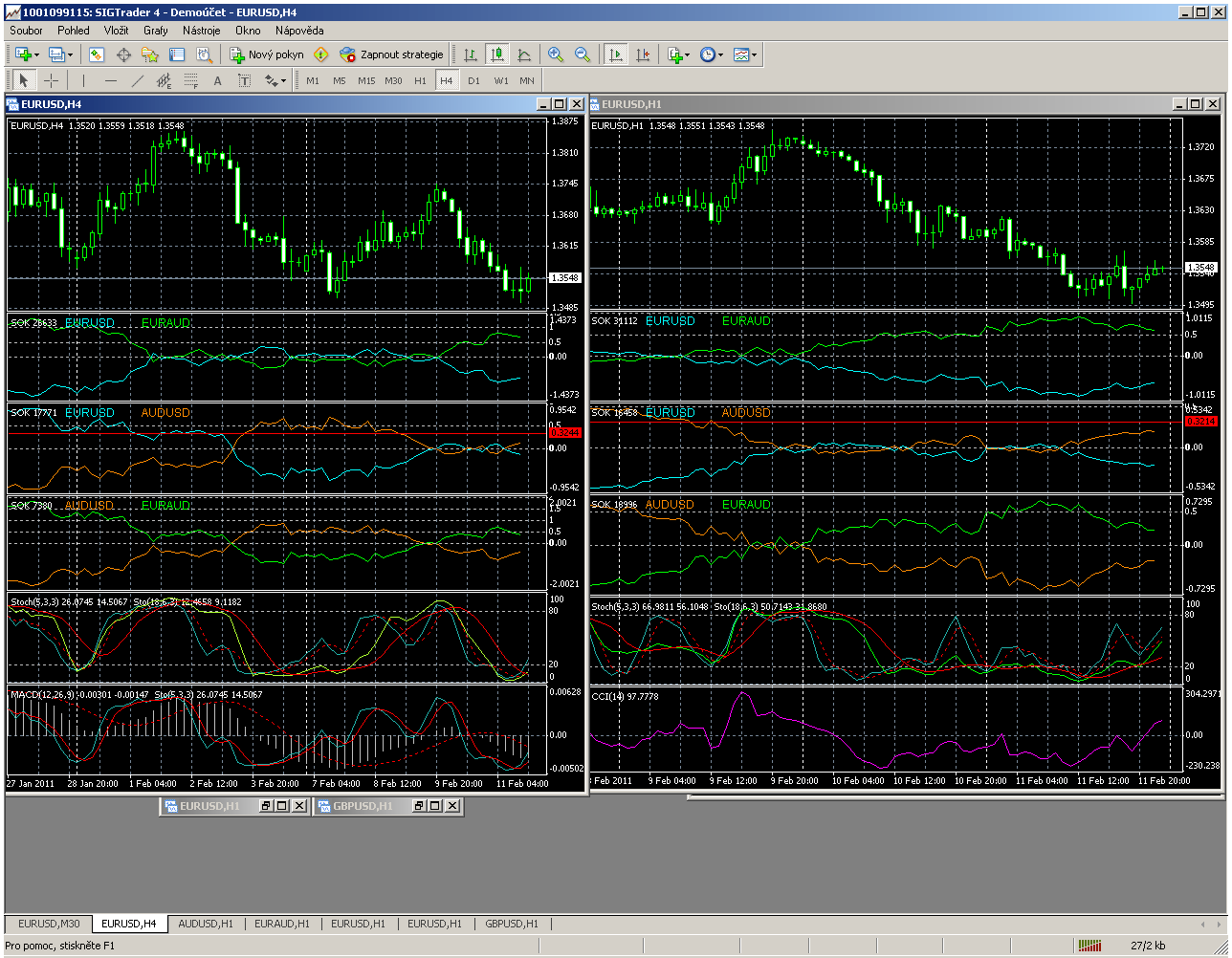Select the Fibonacci Retracement tool
This screenshot has width=1232, height=958.
tap(191, 80)
